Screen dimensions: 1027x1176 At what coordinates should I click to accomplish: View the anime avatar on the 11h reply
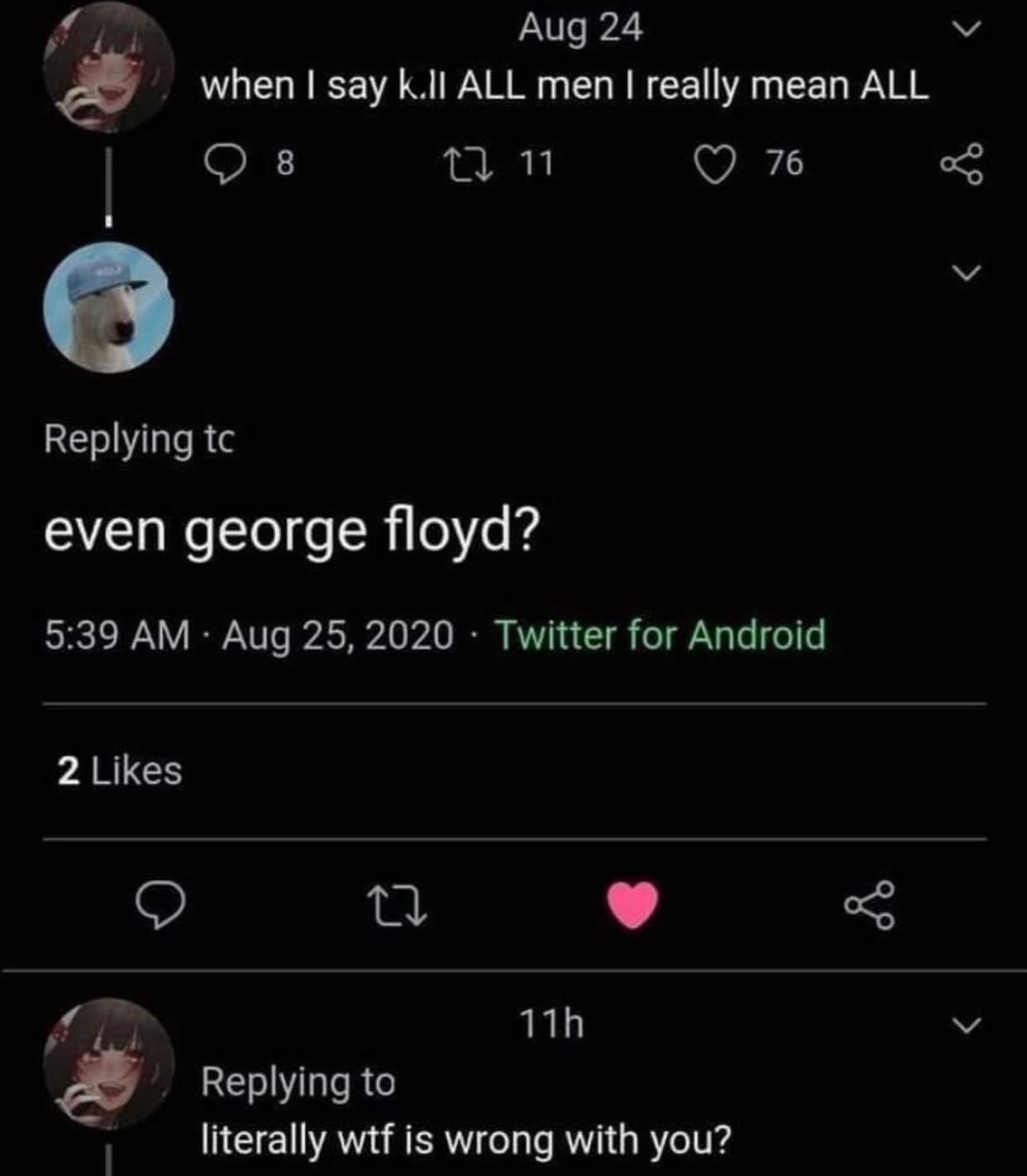pos(109,1064)
